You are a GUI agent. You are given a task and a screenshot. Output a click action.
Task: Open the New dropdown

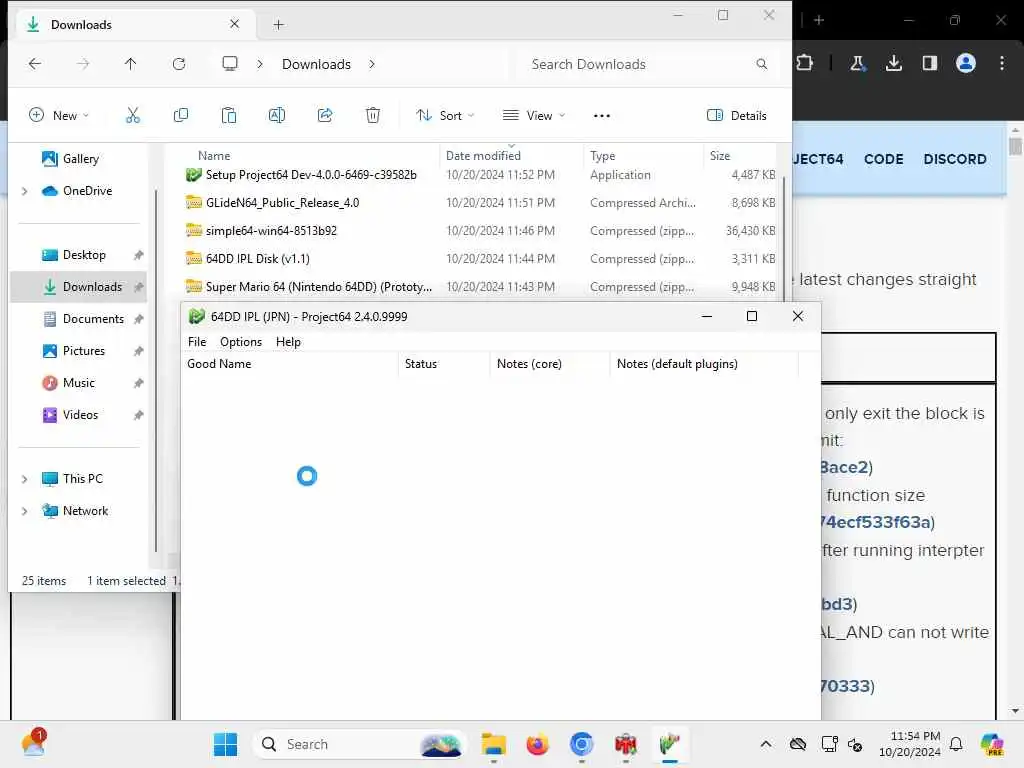pyautogui.click(x=59, y=116)
